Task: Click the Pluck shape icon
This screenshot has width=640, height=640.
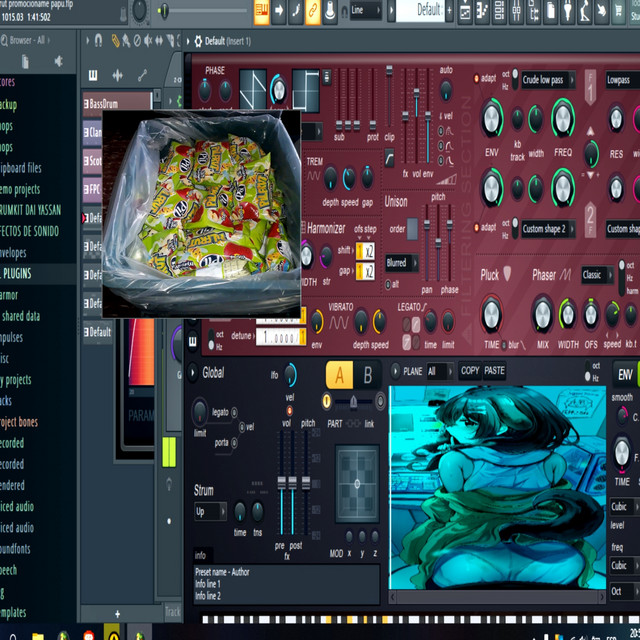Action: pyautogui.click(x=507, y=274)
